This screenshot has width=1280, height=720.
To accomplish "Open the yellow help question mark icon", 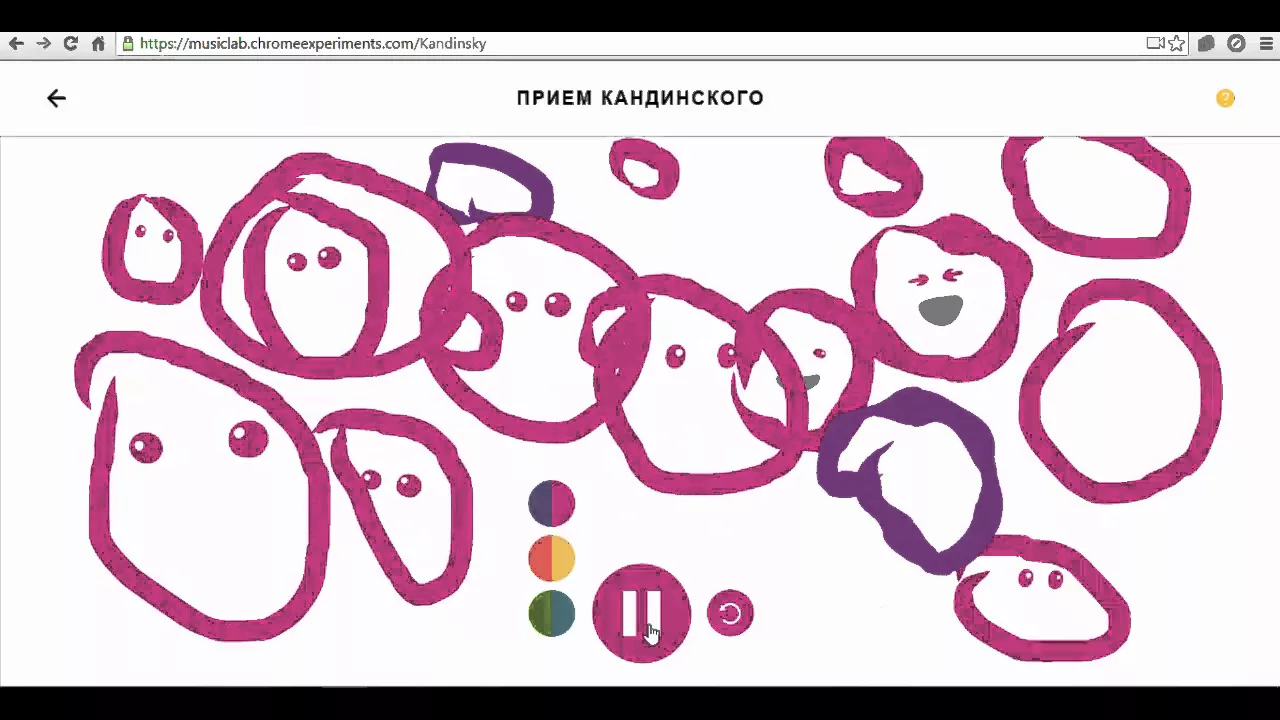I will (x=1225, y=98).
